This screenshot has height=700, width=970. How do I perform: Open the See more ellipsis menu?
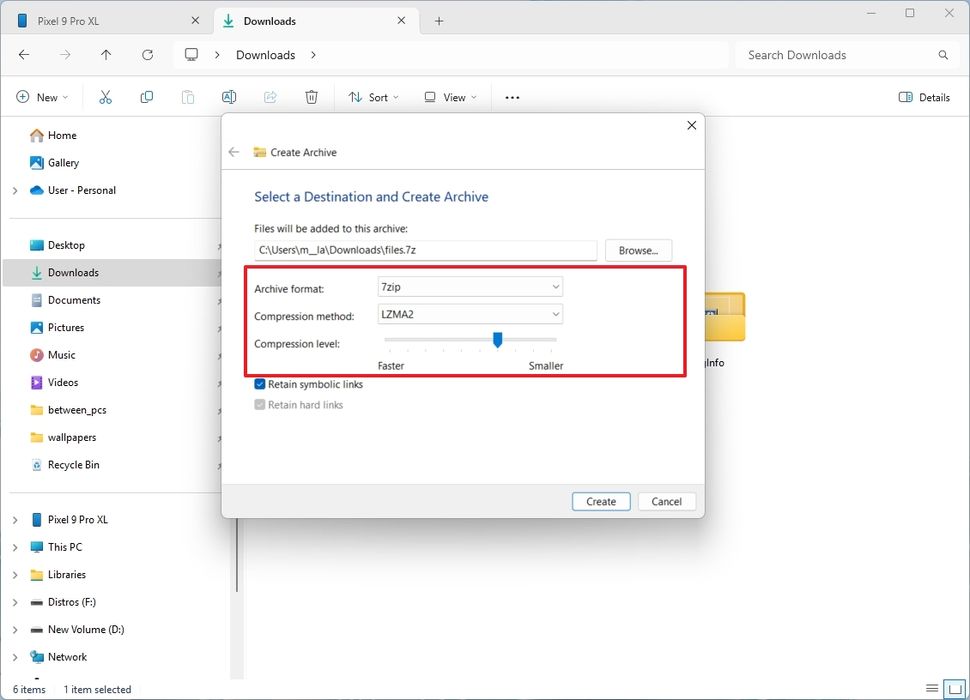click(512, 97)
